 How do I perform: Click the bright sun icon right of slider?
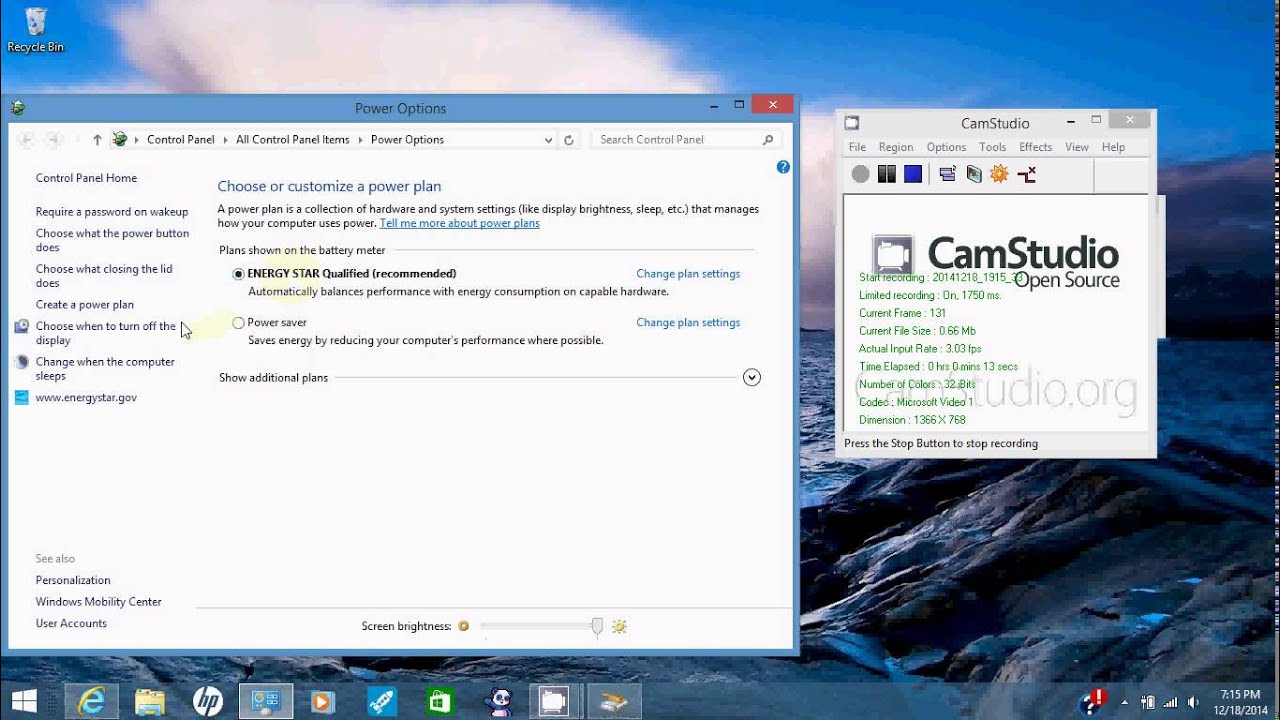(x=619, y=626)
